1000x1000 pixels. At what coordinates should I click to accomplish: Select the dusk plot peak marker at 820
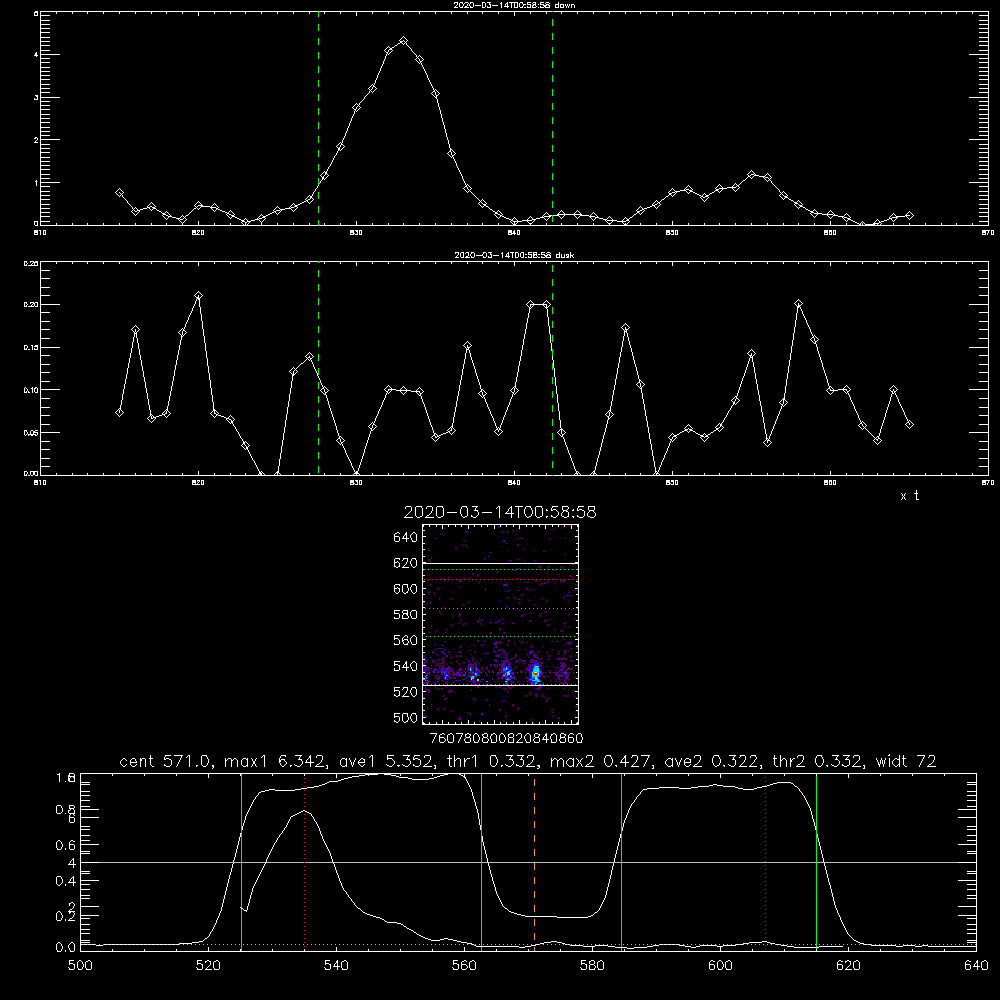(x=198, y=295)
